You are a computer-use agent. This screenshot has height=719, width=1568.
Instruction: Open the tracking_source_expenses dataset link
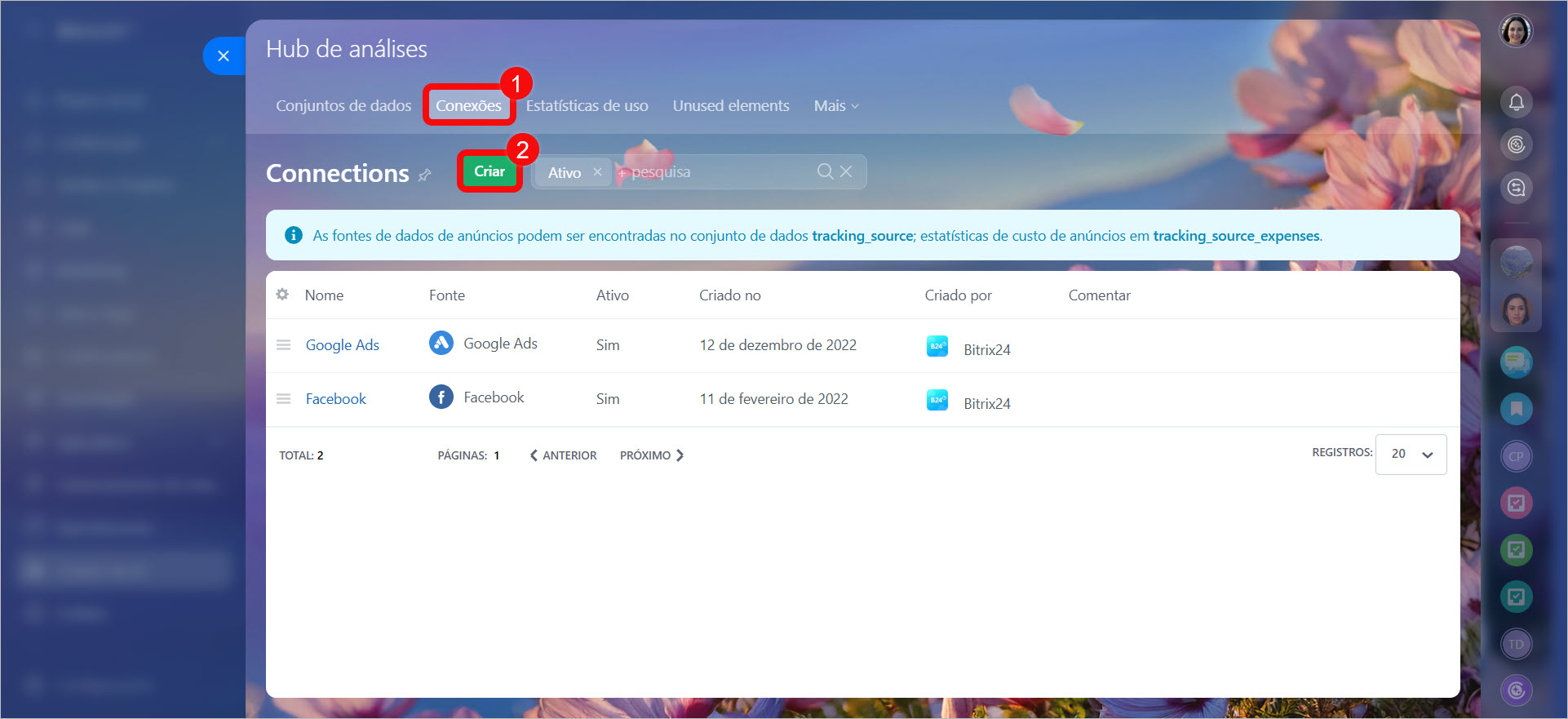click(1236, 236)
